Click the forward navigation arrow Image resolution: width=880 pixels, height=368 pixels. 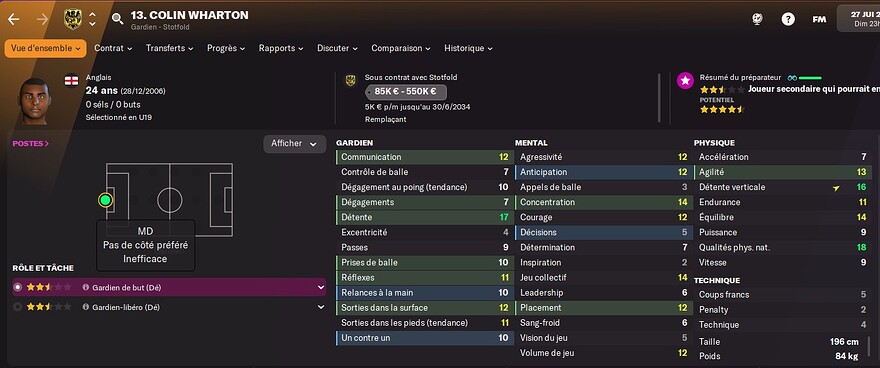[42, 19]
